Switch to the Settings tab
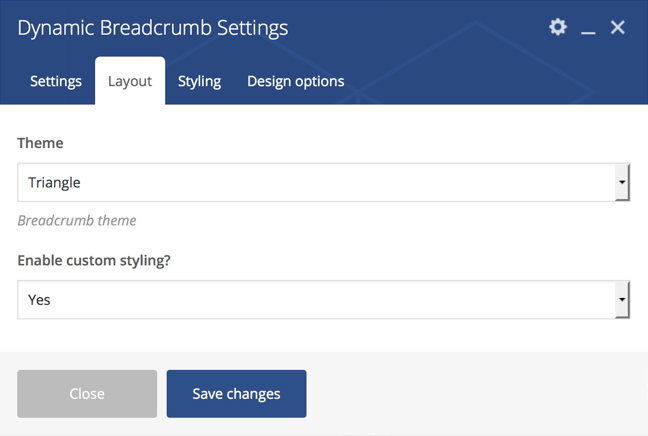648x436 pixels. pyautogui.click(x=56, y=81)
